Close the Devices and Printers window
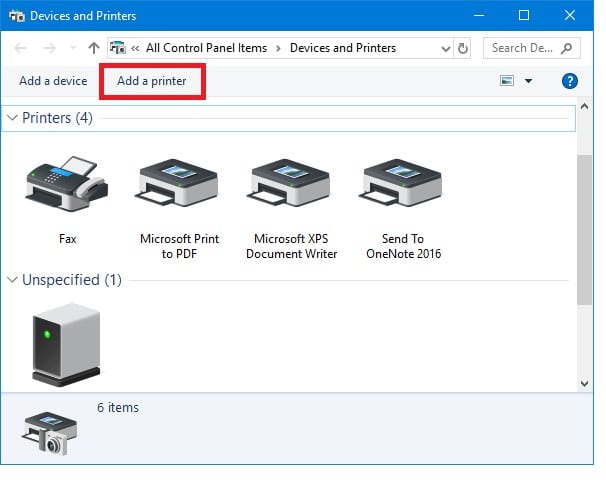Viewport: 606px width, 490px height. [x=570, y=15]
